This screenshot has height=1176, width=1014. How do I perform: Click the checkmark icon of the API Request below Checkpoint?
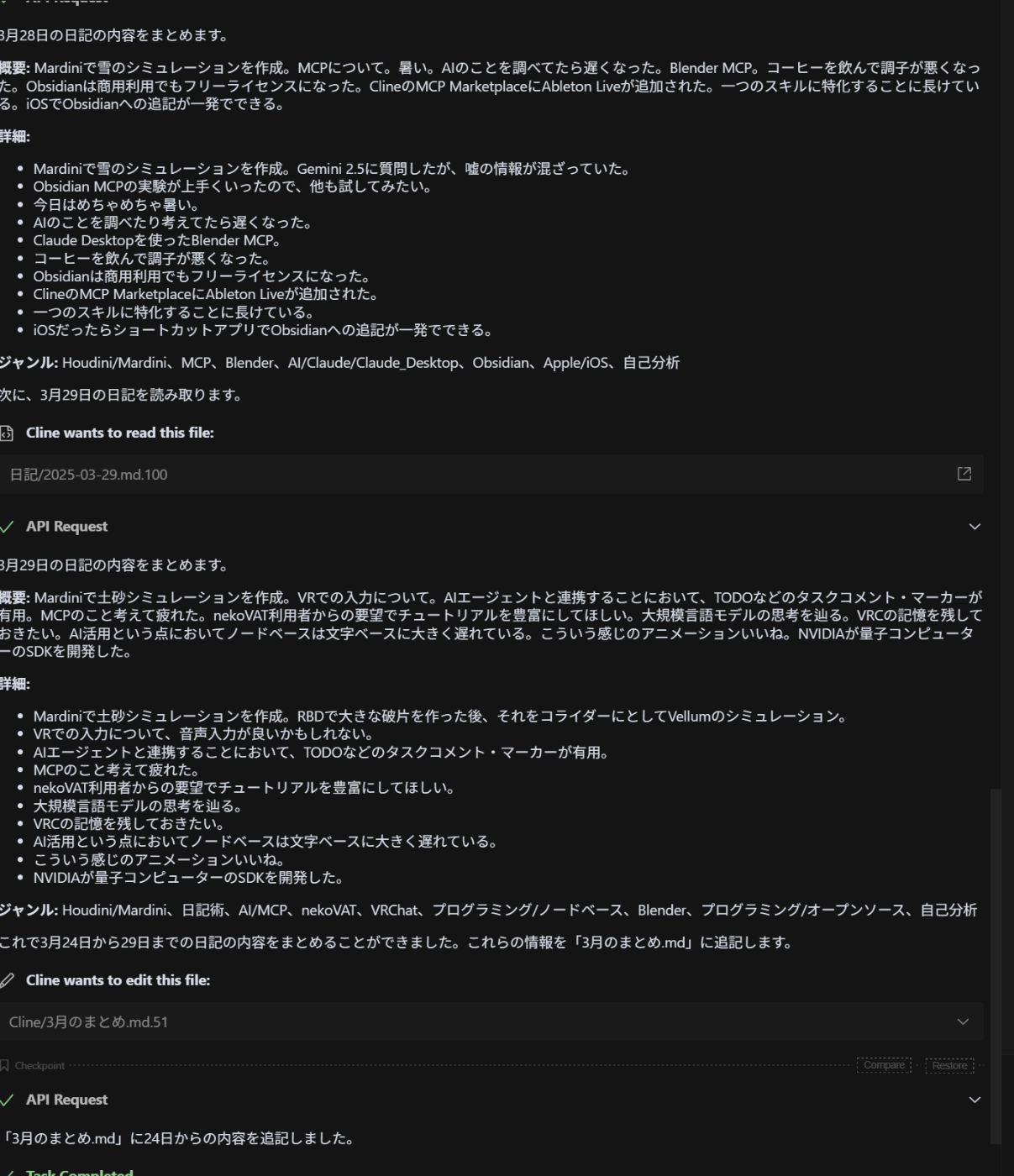7,1100
